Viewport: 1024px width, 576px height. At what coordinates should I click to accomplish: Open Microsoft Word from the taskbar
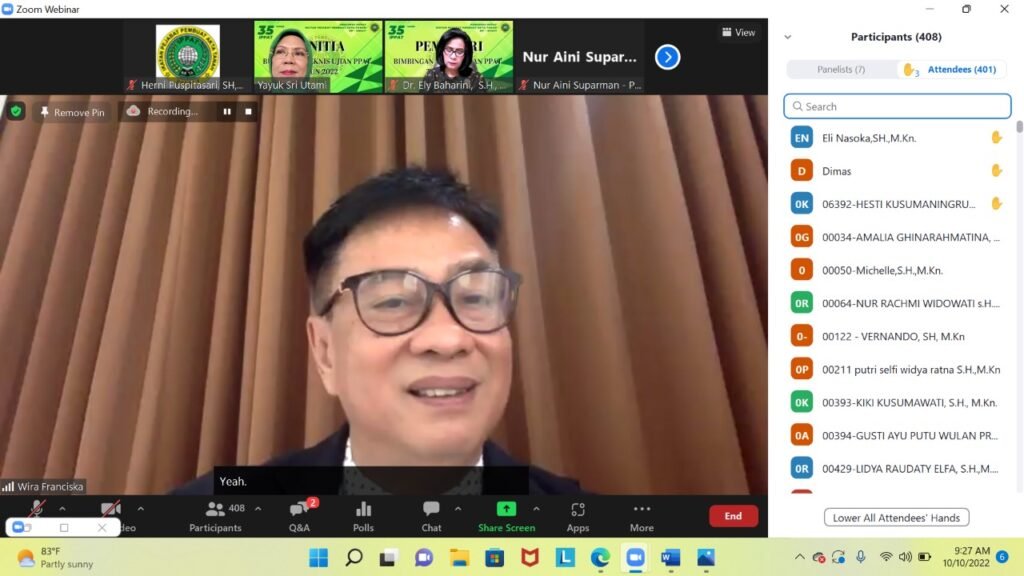[671, 558]
